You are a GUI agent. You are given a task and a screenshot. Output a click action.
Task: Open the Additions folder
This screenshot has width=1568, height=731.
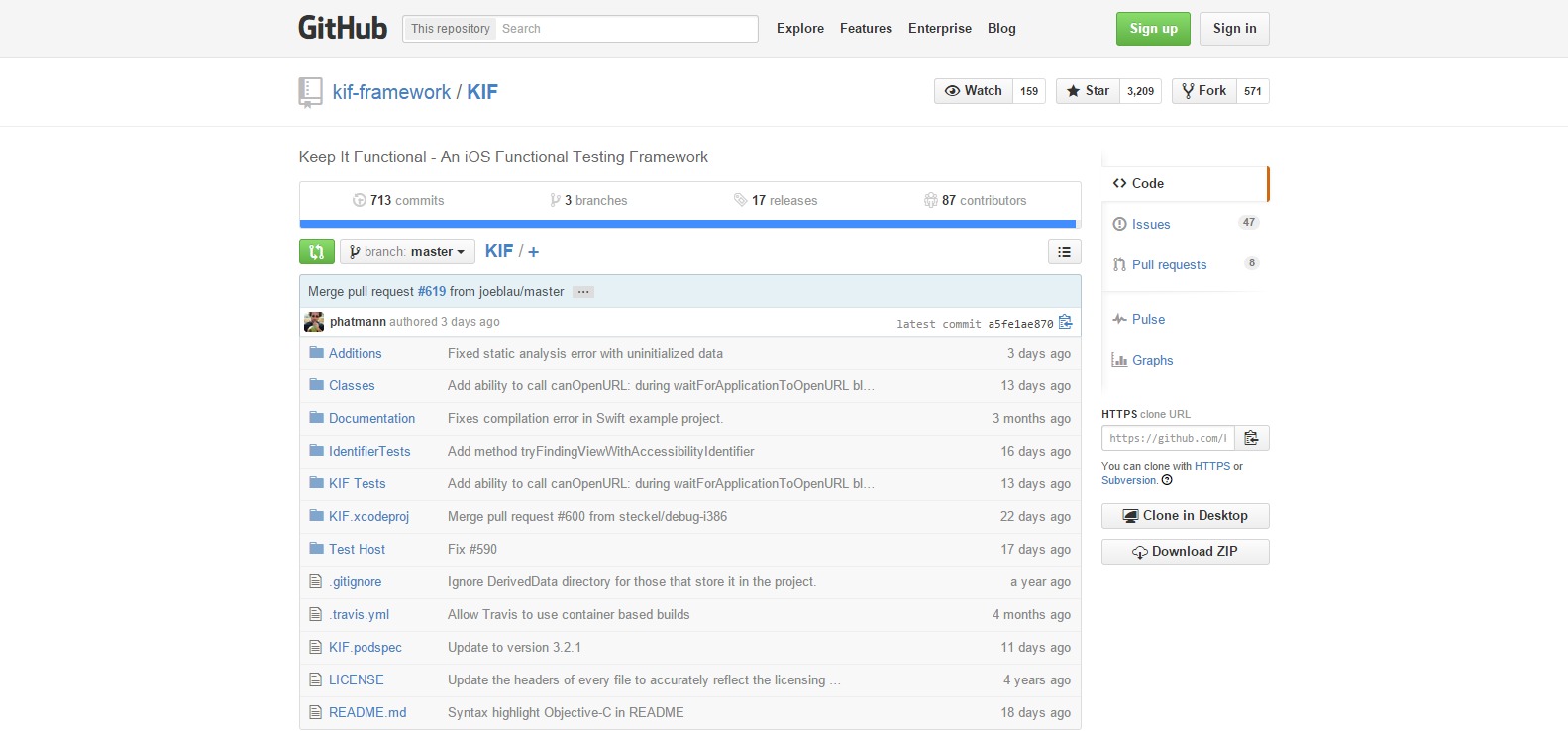point(355,353)
